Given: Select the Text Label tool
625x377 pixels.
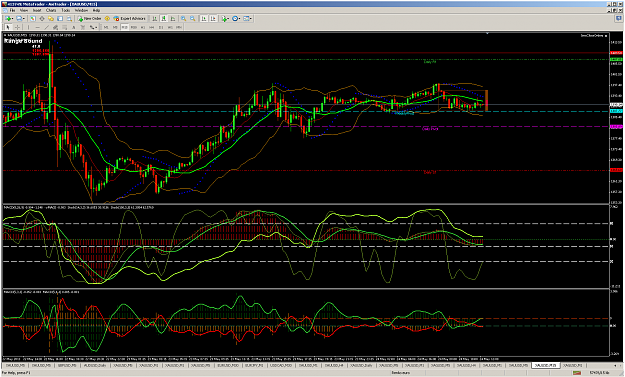Looking at the screenshot, I should [x=83, y=27].
